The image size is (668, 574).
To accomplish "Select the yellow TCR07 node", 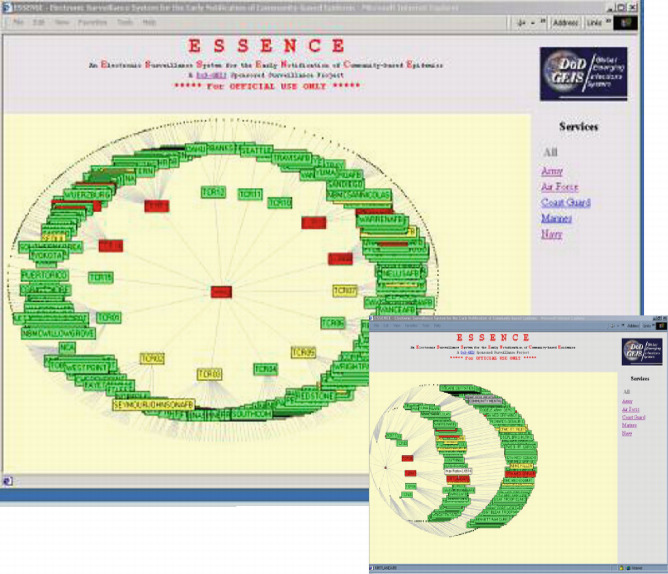I will [x=344, y=290].
